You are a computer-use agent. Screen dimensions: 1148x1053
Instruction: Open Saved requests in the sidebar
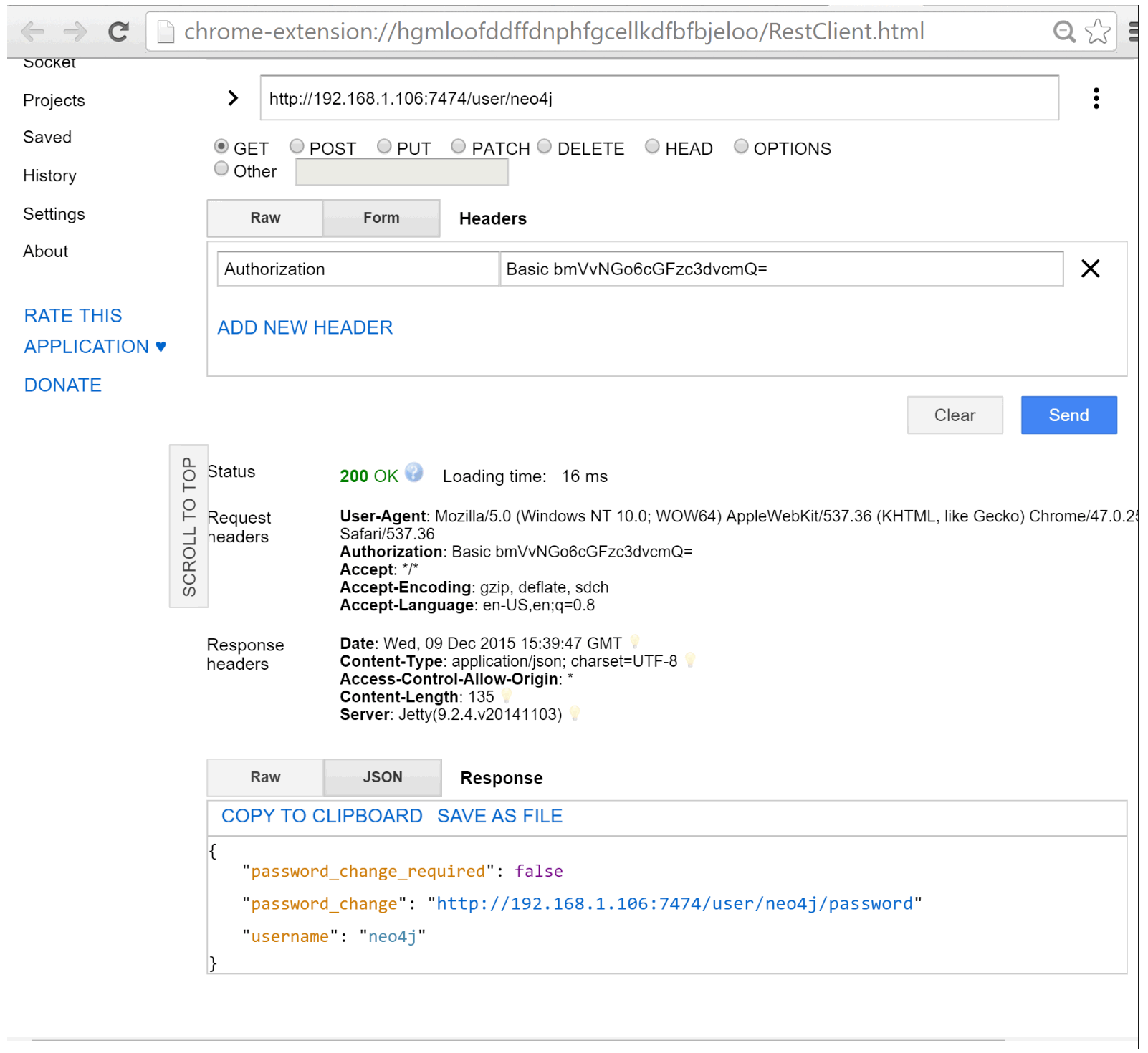(47, 137)
